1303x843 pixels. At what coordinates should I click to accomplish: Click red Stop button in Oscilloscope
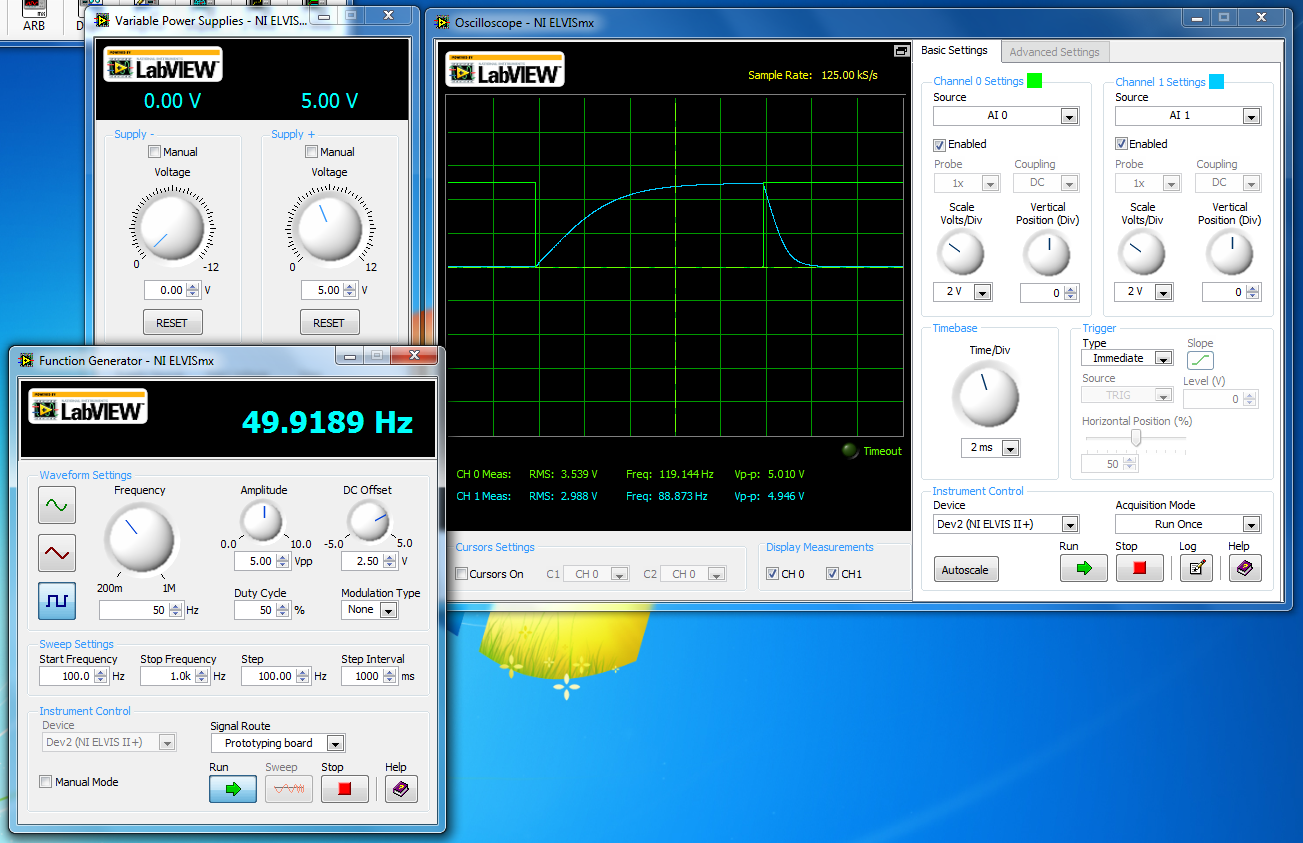click(1139, 568)
